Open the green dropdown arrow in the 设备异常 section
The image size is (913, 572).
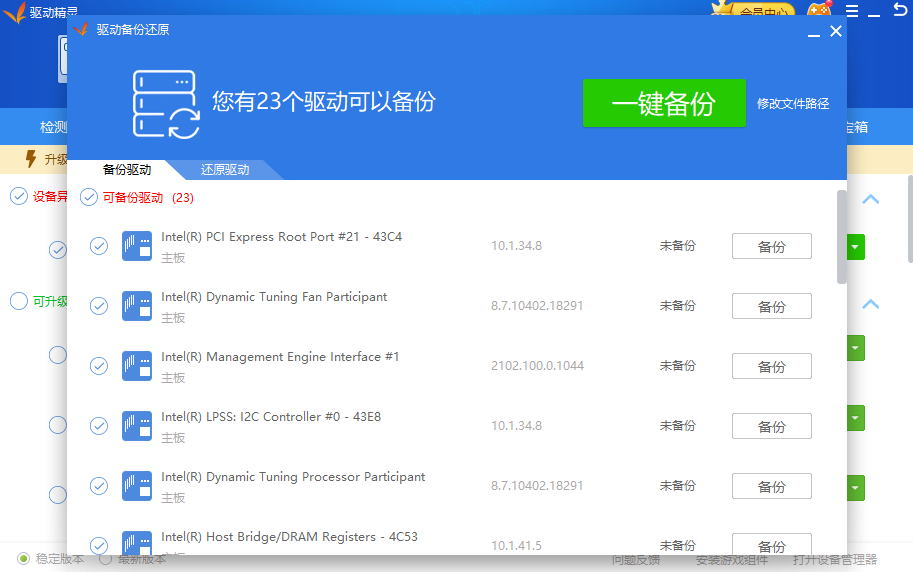(855, 247)
